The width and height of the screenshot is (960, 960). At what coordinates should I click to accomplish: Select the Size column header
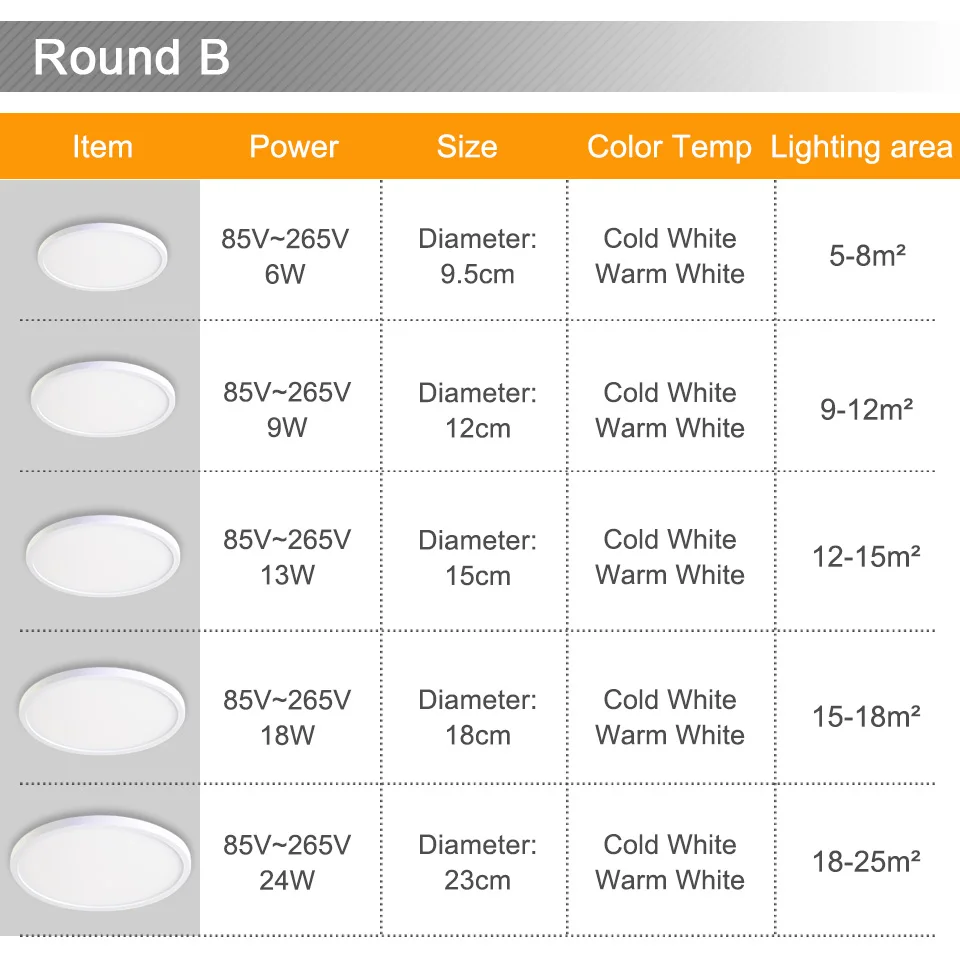click(x=466, y=147)
